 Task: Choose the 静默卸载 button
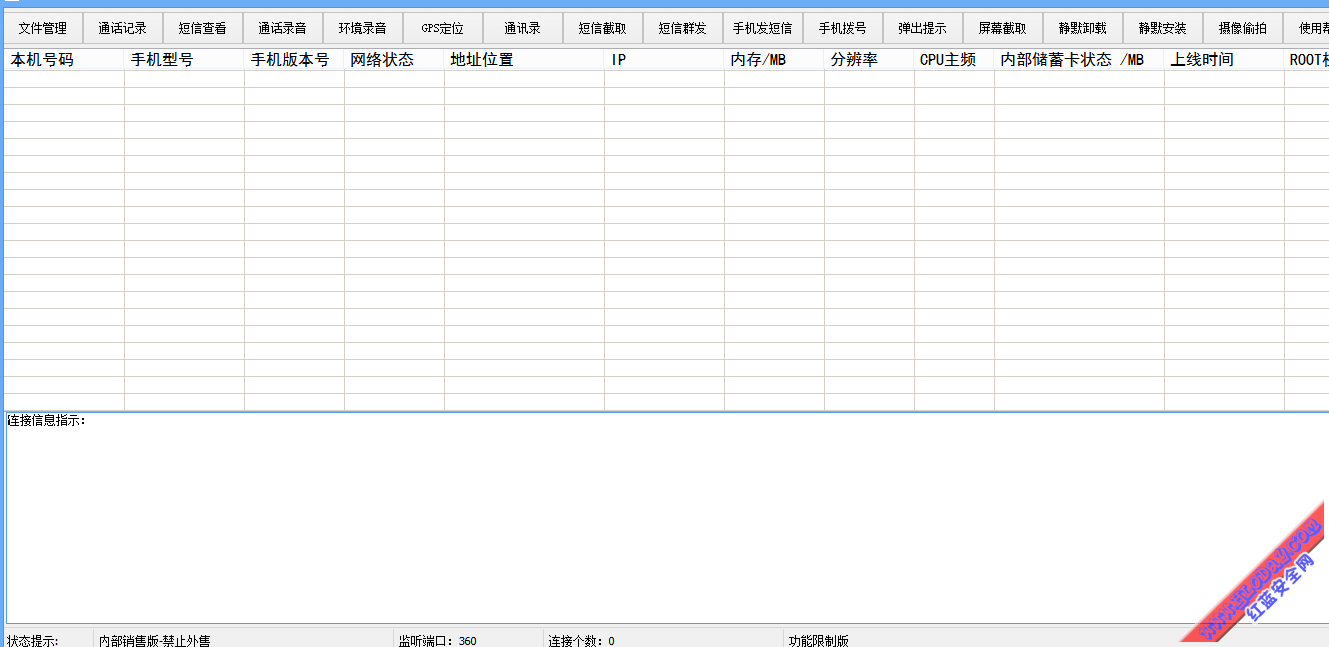pos(1083,28)
